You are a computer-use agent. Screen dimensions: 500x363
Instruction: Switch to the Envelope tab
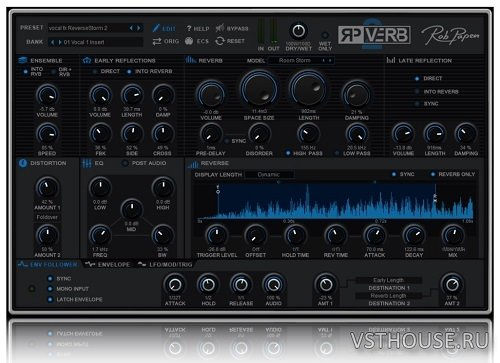[107, 264]
